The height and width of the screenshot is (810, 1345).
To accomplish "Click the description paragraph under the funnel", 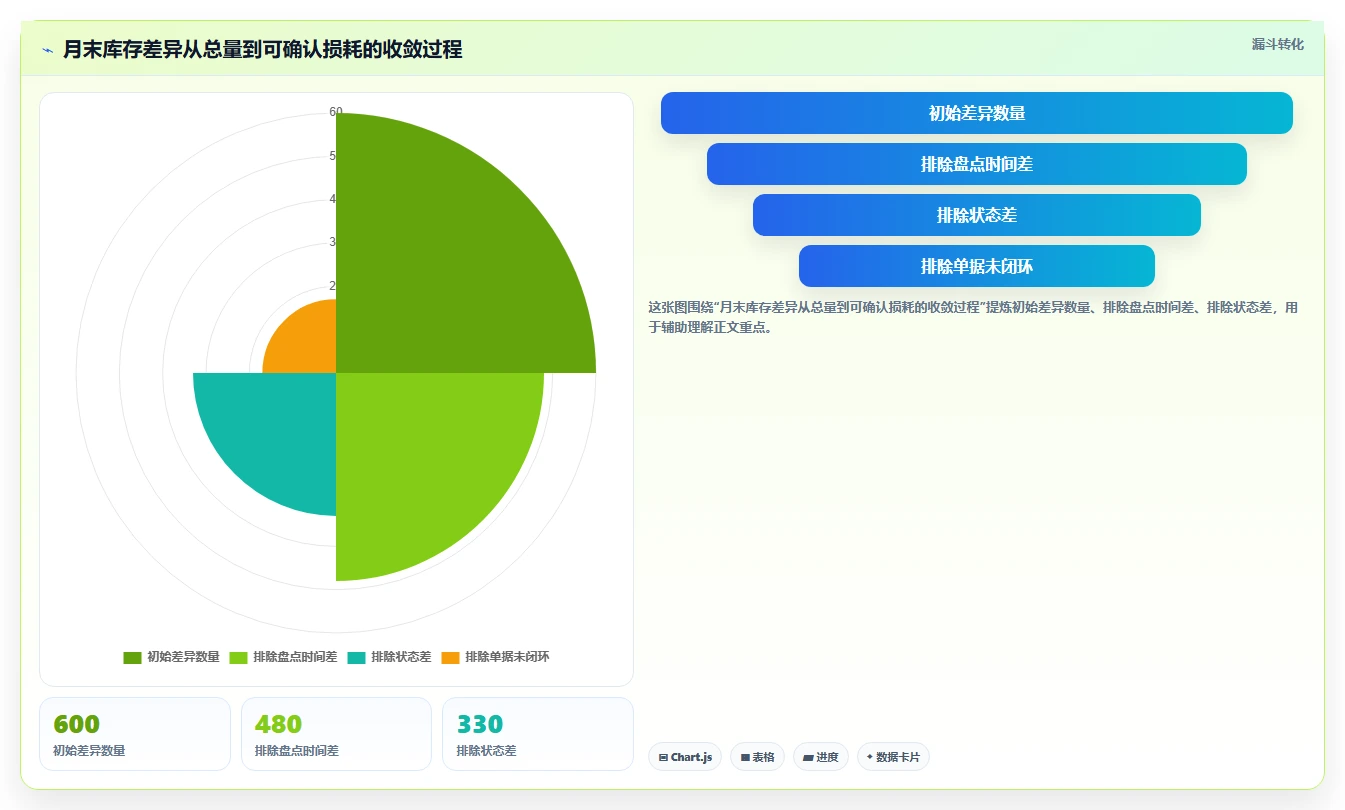I will (x=973, y=317).
